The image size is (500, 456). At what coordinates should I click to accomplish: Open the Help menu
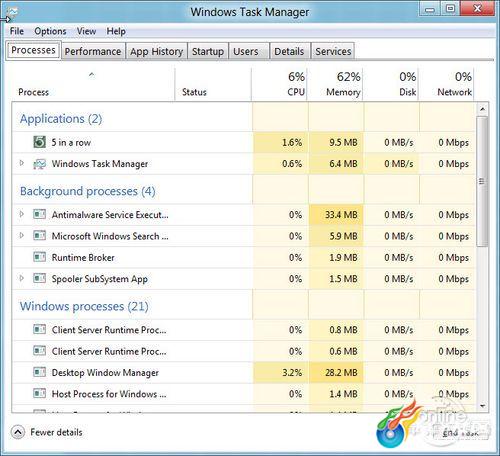116,31
